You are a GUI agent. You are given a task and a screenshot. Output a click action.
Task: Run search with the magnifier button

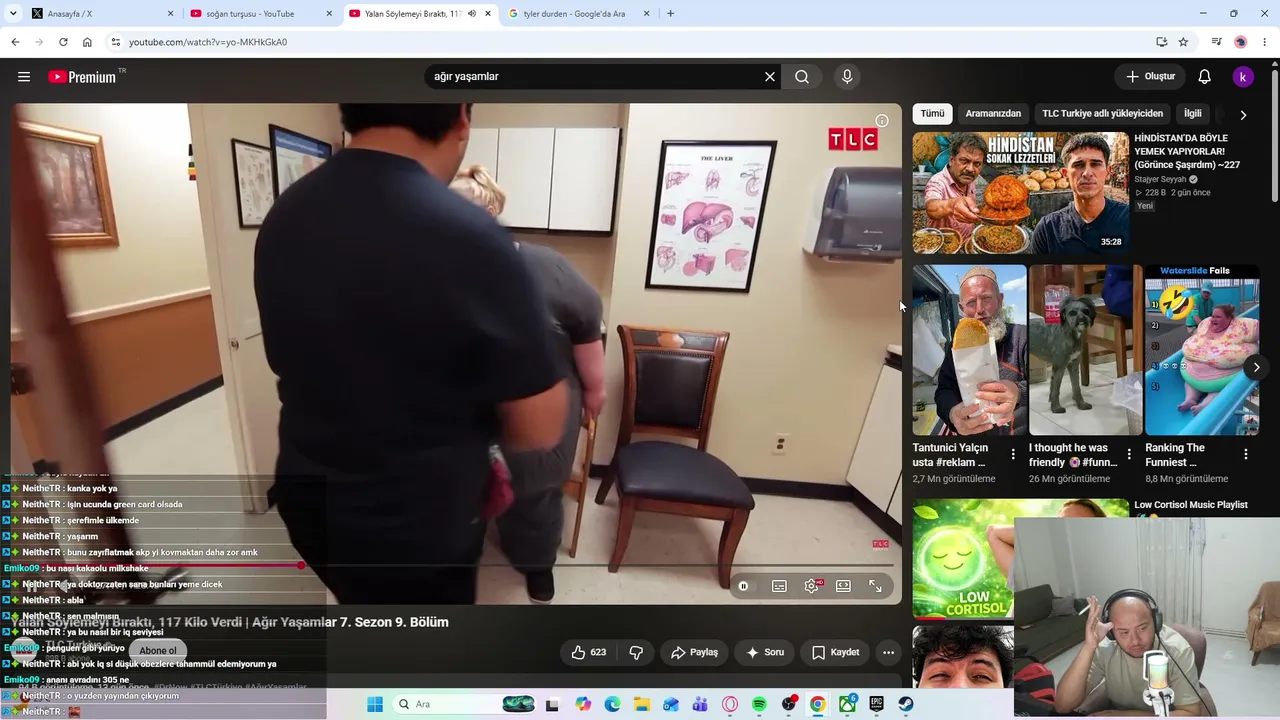pos(802,77)
